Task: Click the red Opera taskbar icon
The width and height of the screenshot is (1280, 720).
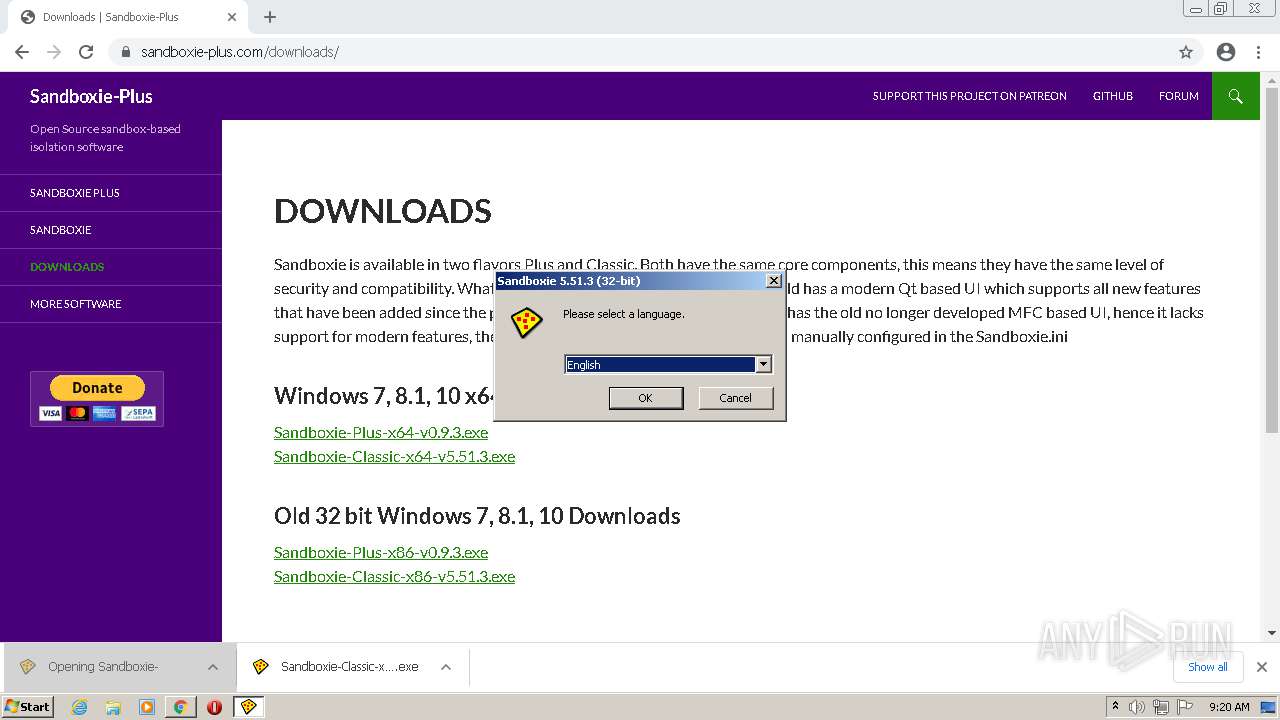Action: (x=214, y=707)
